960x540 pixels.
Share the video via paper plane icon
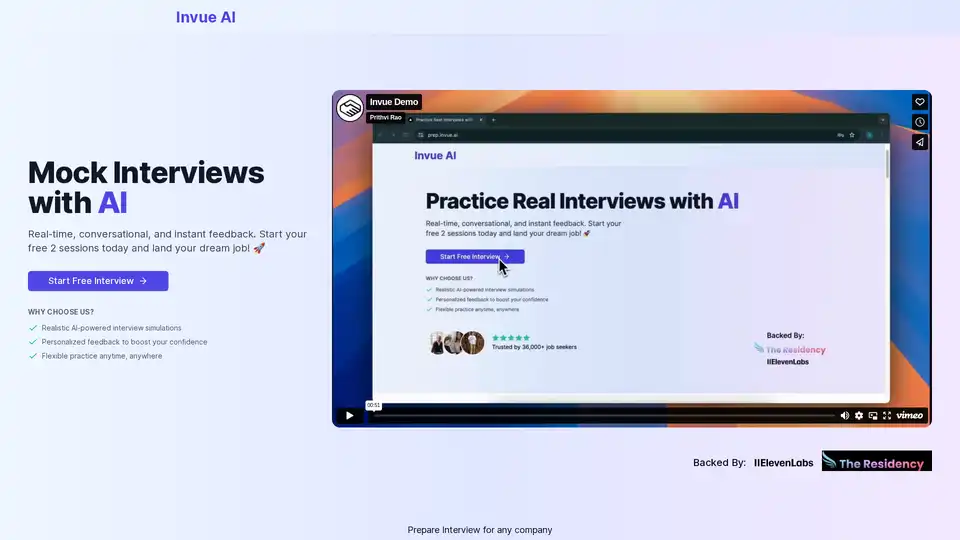(920, 142)
